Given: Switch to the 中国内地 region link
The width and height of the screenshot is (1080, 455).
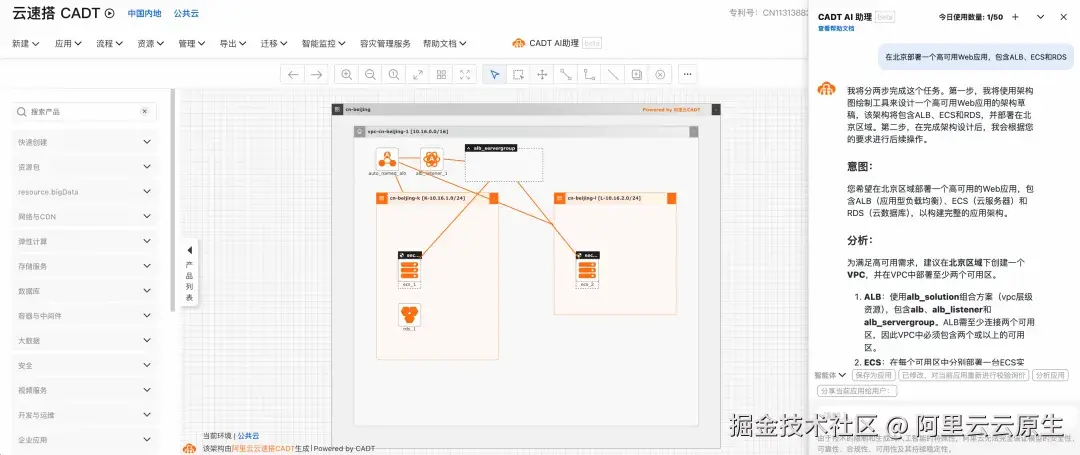Looking at the screenshot, I should click(145, 13).
